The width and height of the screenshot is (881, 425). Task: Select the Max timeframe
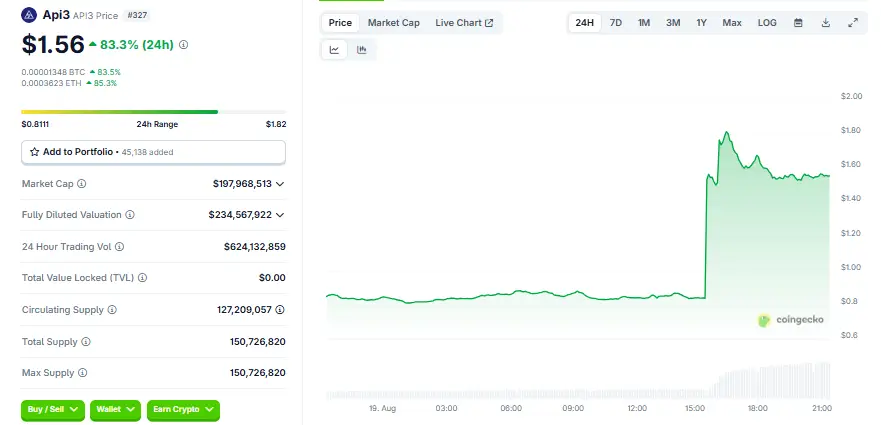[x=732, y=23]
